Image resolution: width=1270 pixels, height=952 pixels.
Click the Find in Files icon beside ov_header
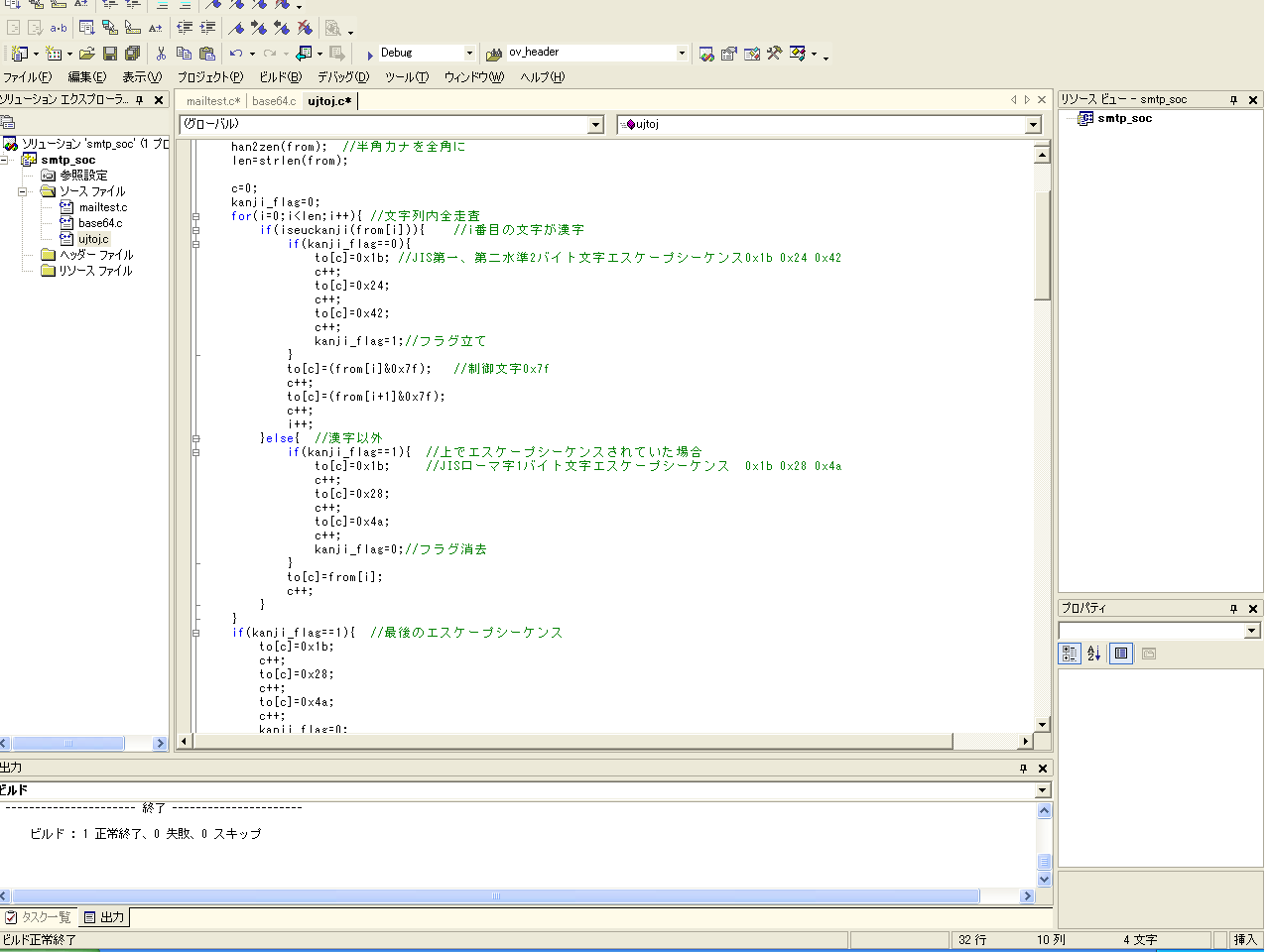point(494,54)
